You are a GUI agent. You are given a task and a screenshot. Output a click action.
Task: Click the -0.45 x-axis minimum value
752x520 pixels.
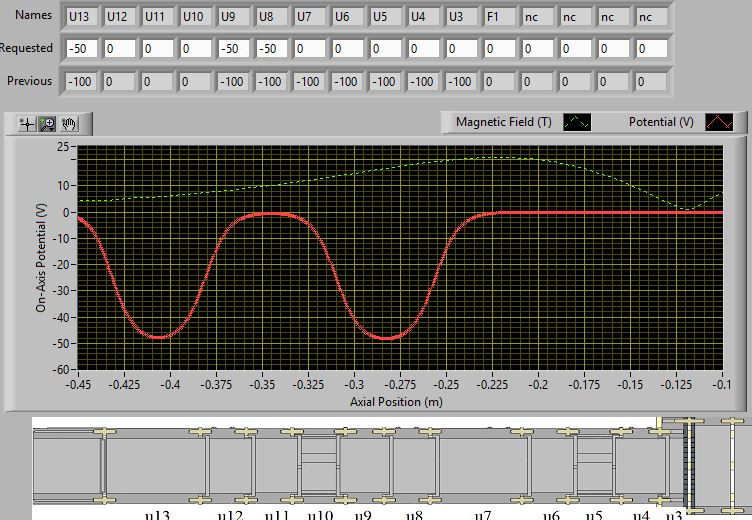point(78,384)
